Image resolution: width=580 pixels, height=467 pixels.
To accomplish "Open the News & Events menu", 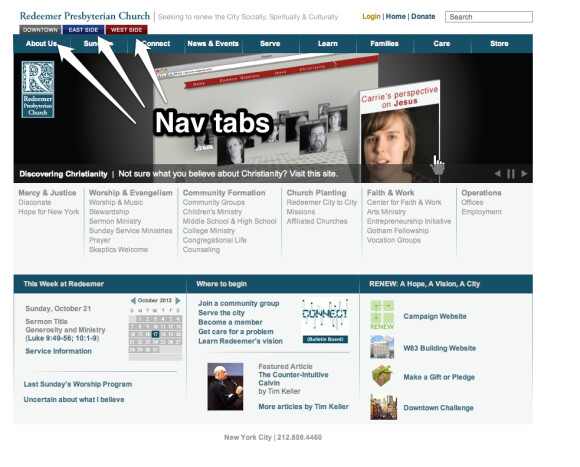I will pos(213,44).
